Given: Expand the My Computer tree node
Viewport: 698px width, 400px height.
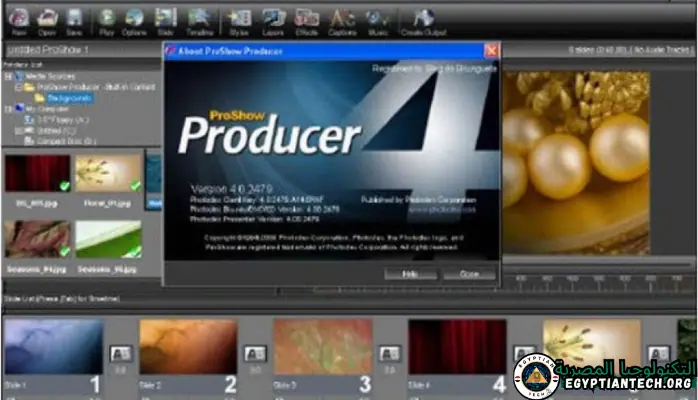Looking at the screenshot, I should 8,109.
